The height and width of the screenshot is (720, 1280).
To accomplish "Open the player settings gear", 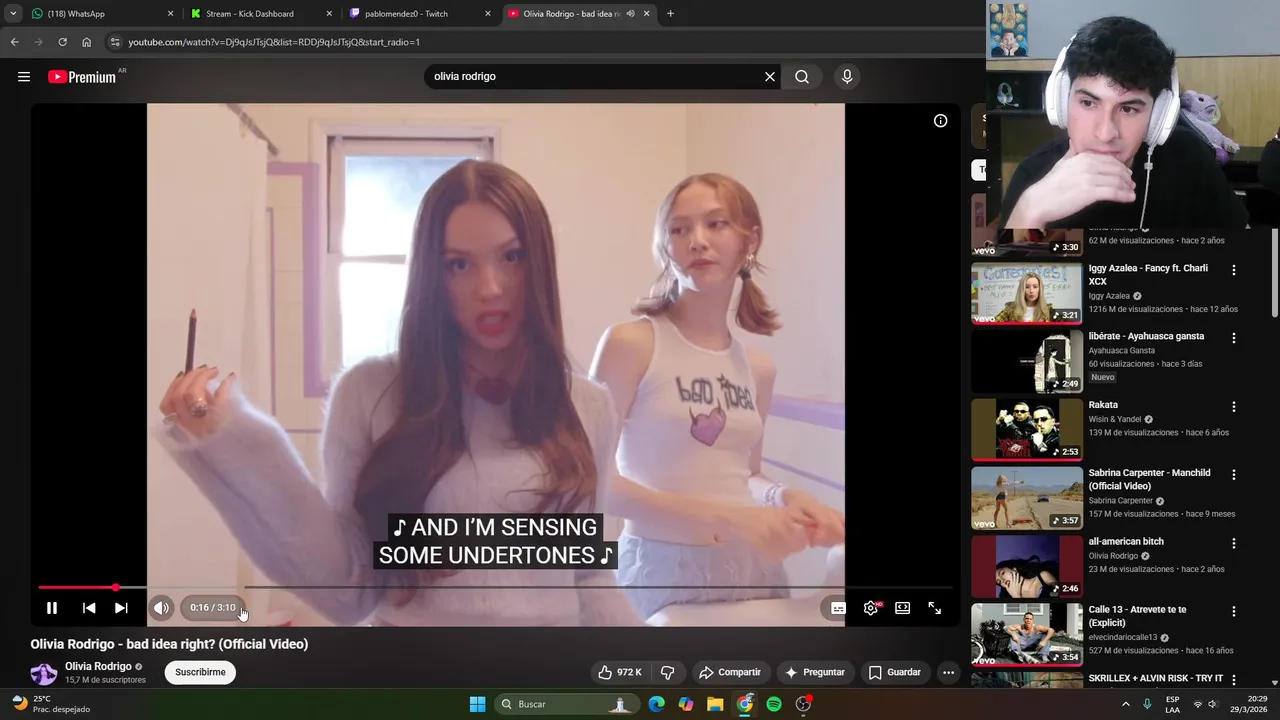I will click(x=871, y=608).
